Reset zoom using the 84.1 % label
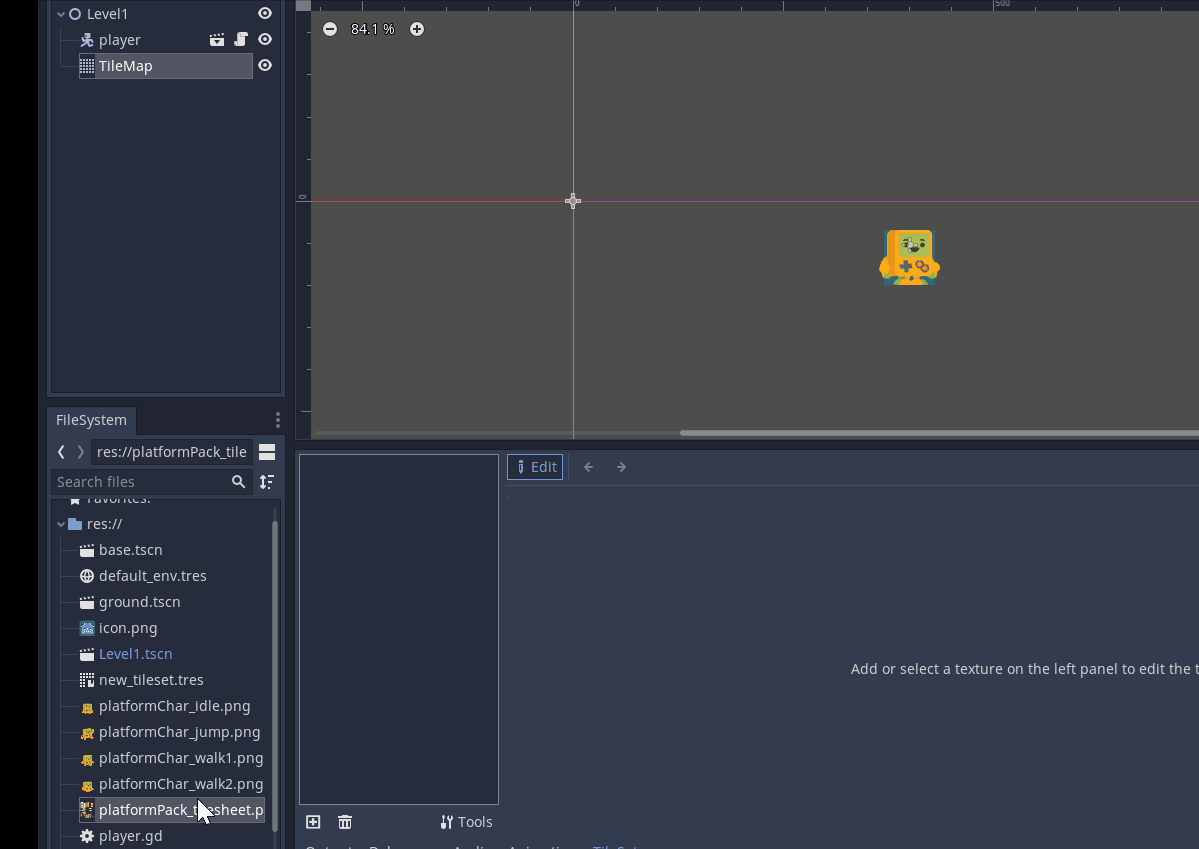 point(372,29)
